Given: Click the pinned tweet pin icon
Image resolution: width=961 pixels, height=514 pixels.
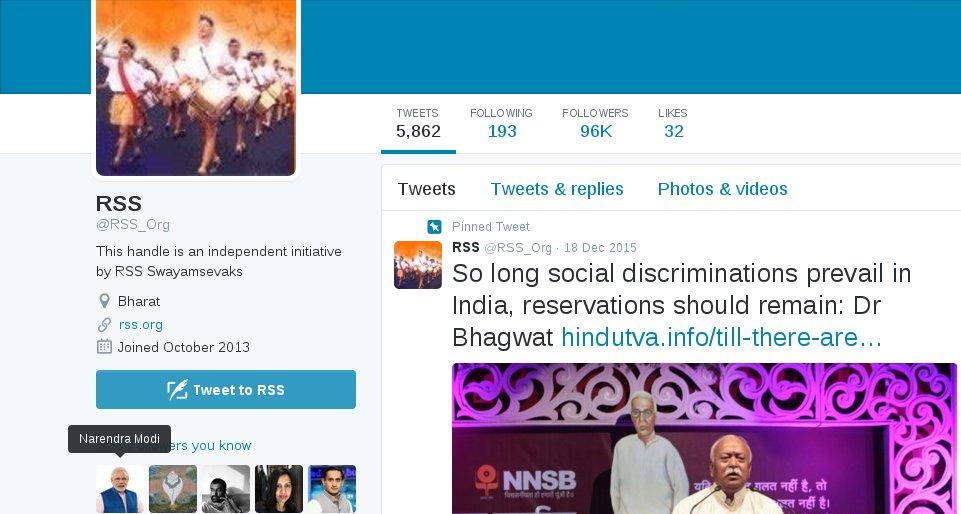Looking at the screenshot, I should point(434,227).
